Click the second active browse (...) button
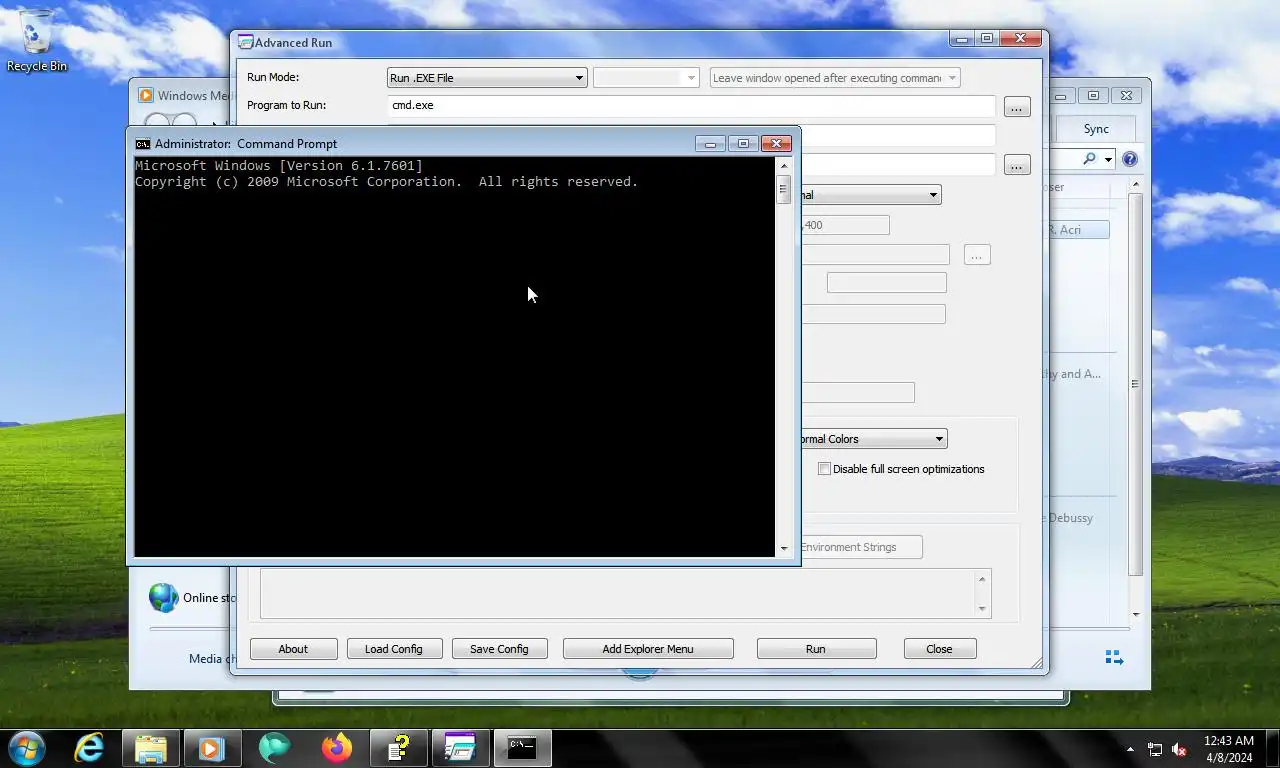This screenshot has height=768, width=1280. click(x=1017, y=165)
